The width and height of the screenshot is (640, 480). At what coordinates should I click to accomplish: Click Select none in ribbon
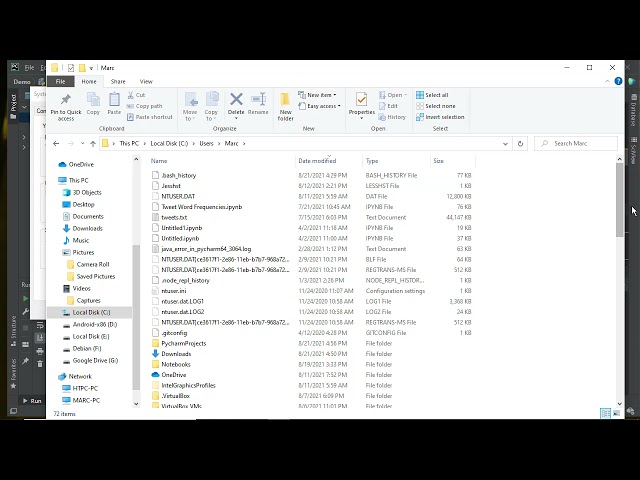[436, 106]
